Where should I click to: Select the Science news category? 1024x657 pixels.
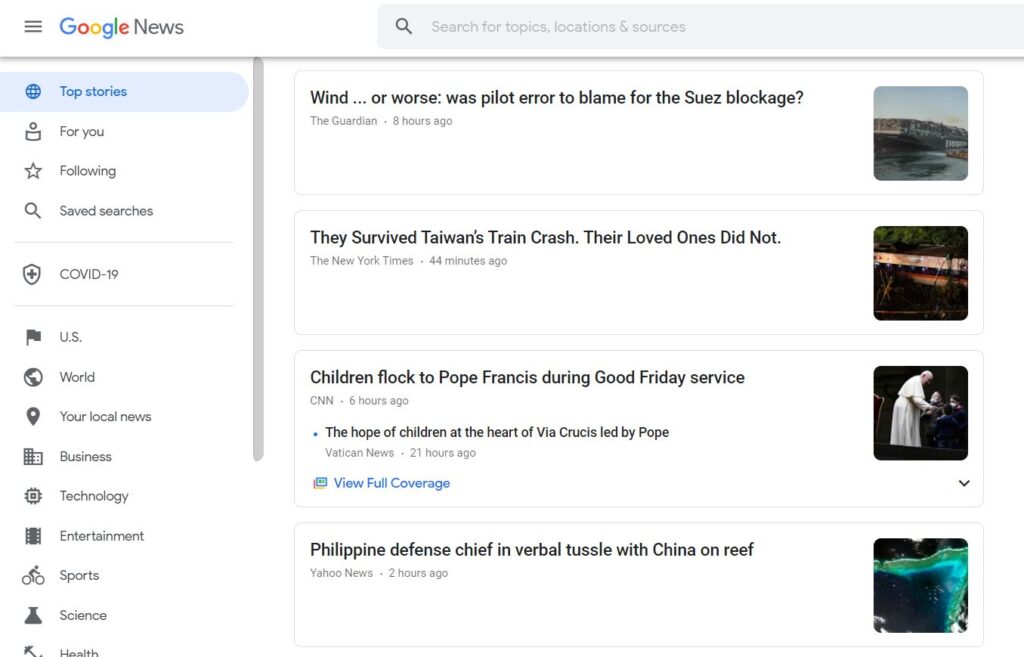(83, 615)
